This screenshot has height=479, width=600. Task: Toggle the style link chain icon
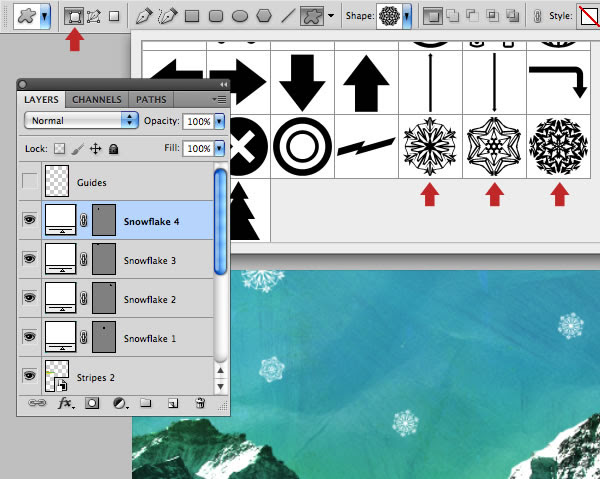[x=537, y=16]
